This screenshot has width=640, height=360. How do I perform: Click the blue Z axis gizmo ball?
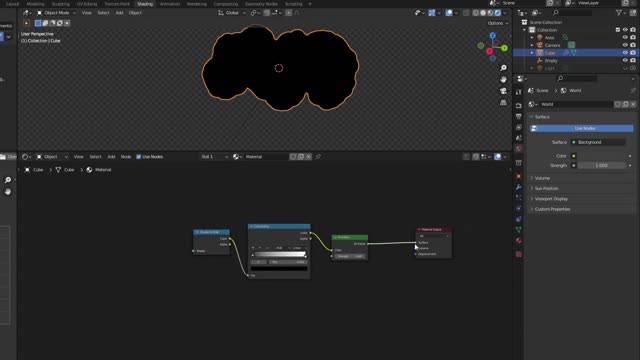(x=493, y=36)
